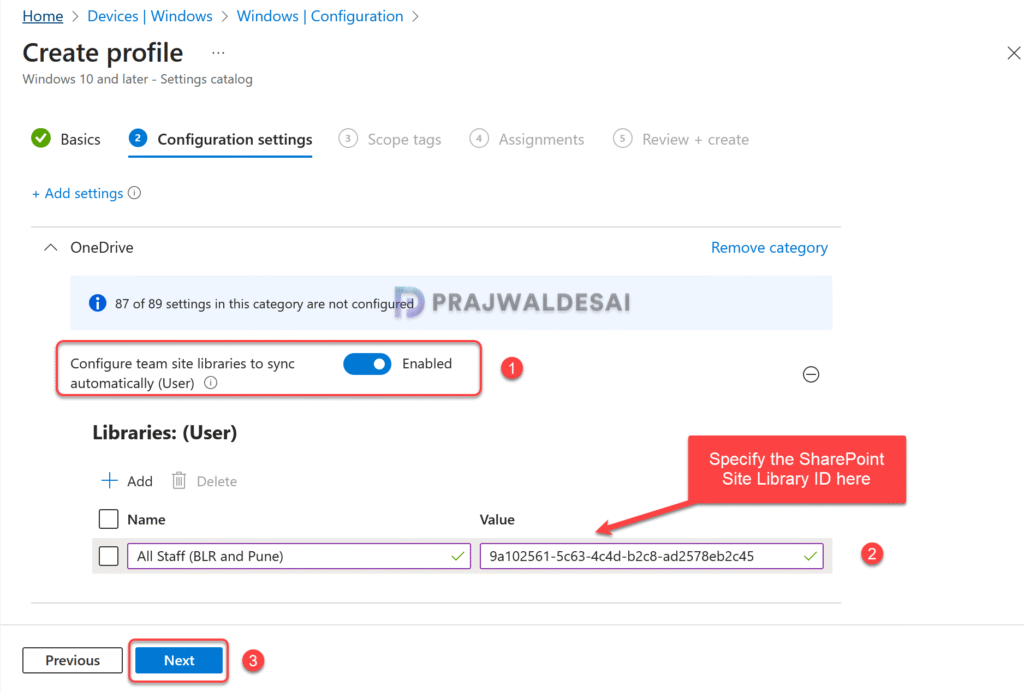Click the blue info icon in the settings banner

(97, 303)
